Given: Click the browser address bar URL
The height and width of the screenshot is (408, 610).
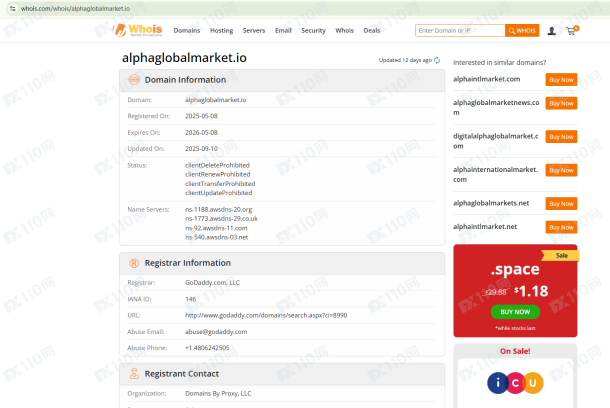Looking at the screenshot, I should pos(75,9).
